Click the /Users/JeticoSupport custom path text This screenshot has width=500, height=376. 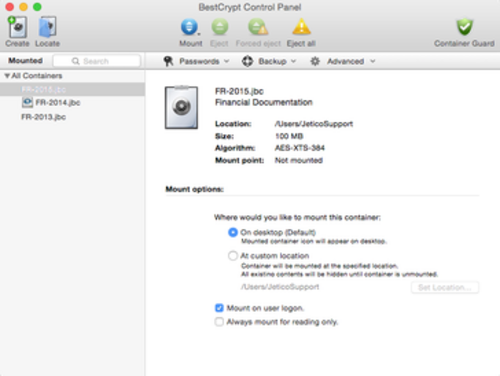coord(280,287)
